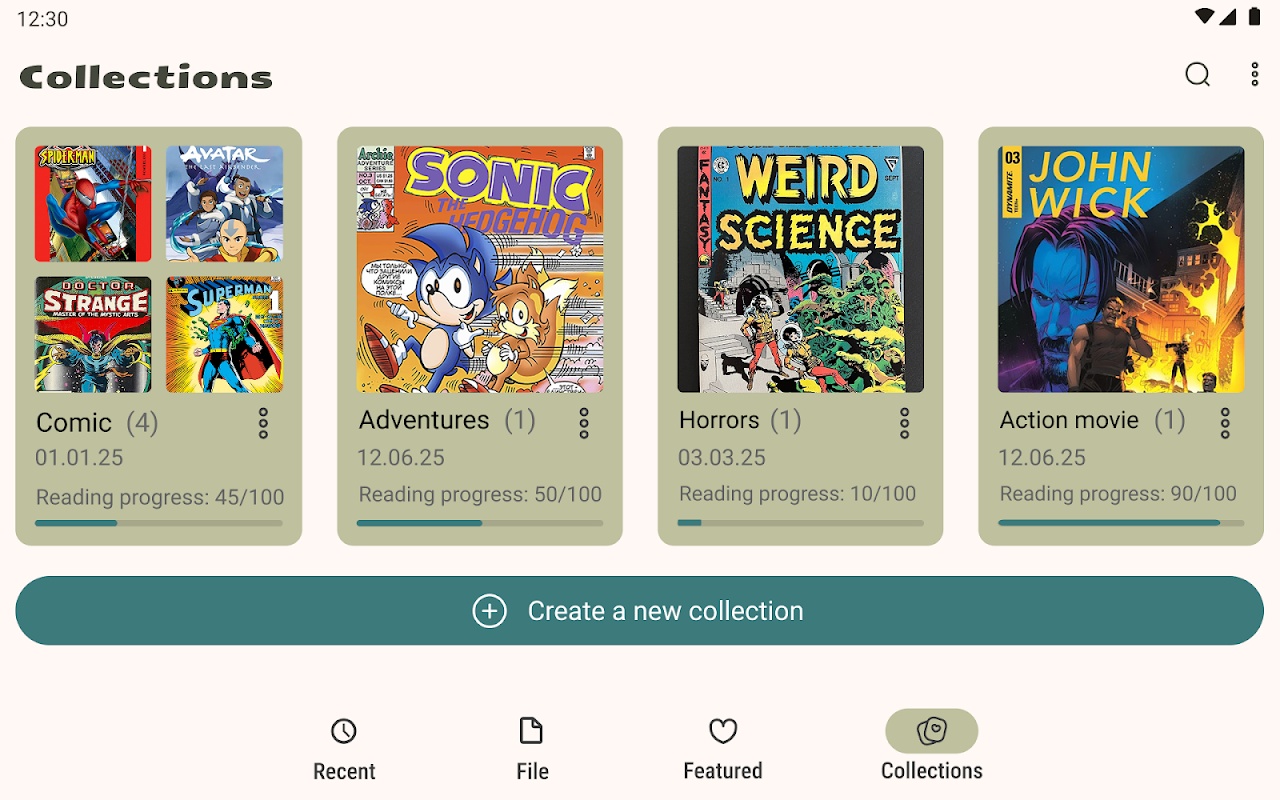This screenshot has width=1280, height=800.
Task: Click the Action movie collection title
Action: tap(1069, 420)
